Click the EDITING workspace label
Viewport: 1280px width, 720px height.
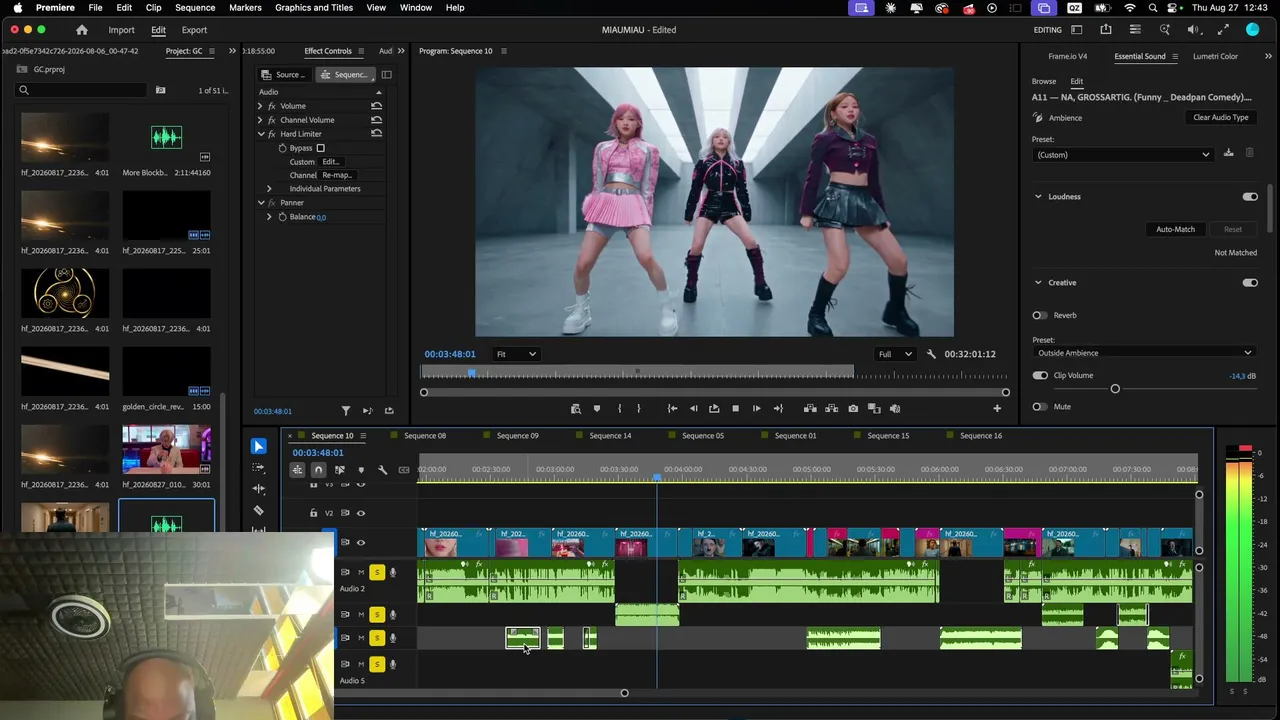point(1047,30)
